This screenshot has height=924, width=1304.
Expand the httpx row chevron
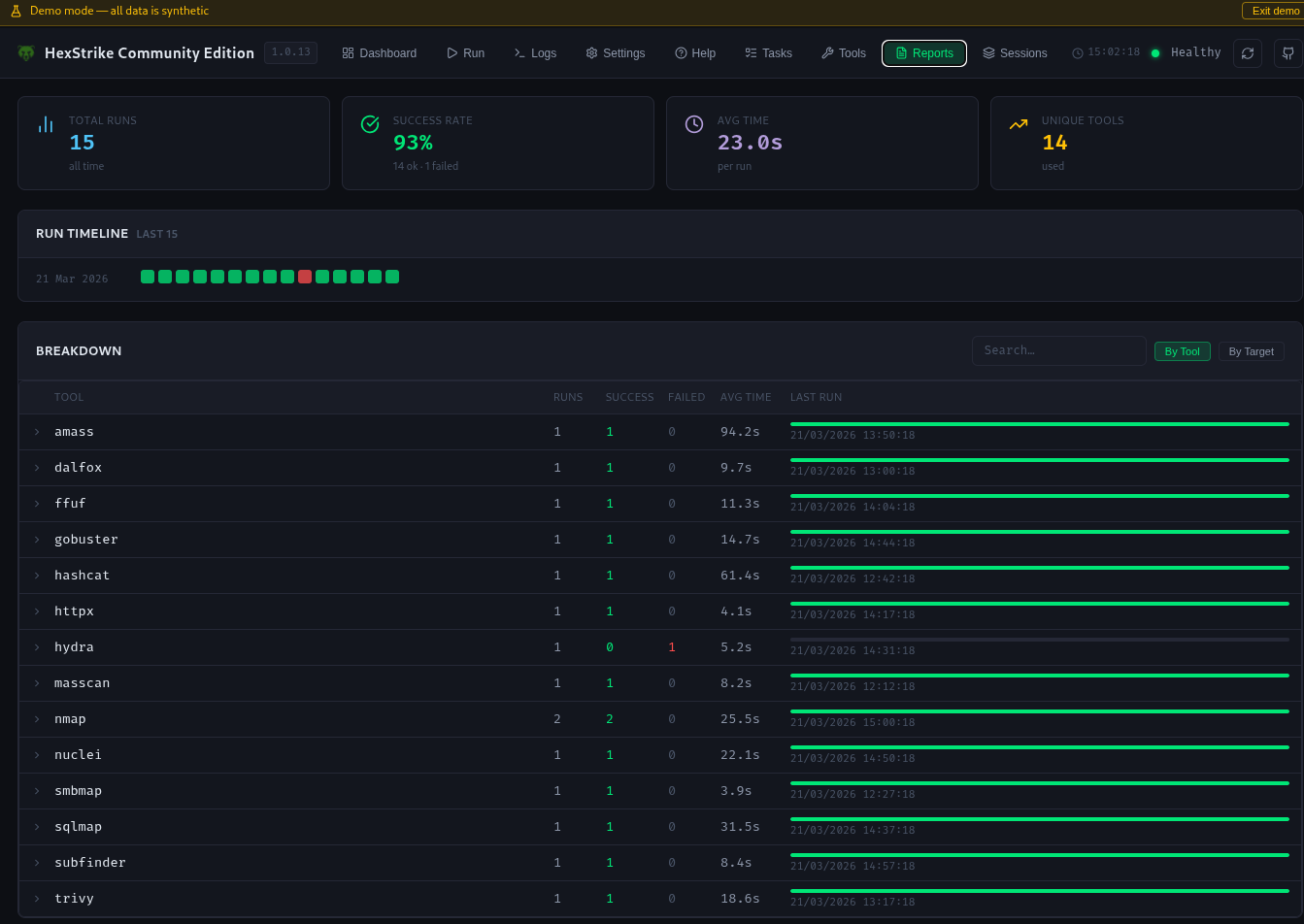37,611
